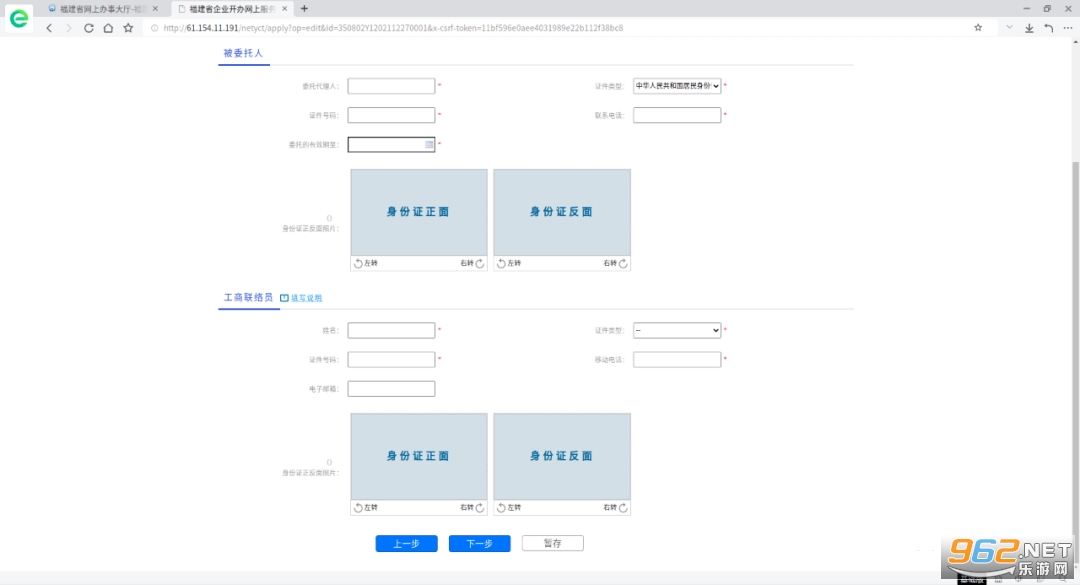1080x585 pixels.
Task: Rotate 工商联络员 ID front photo left (左转)
Action: pos(365,508)
